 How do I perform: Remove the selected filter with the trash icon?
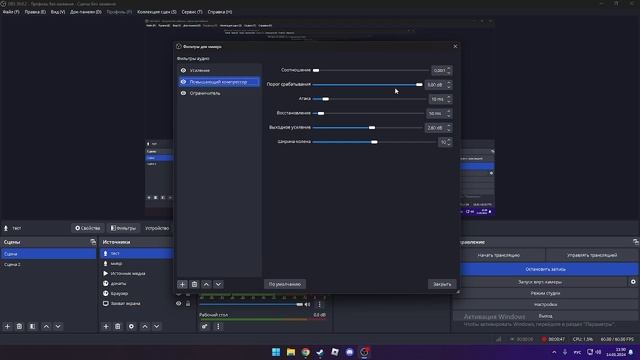pos(194,284)
